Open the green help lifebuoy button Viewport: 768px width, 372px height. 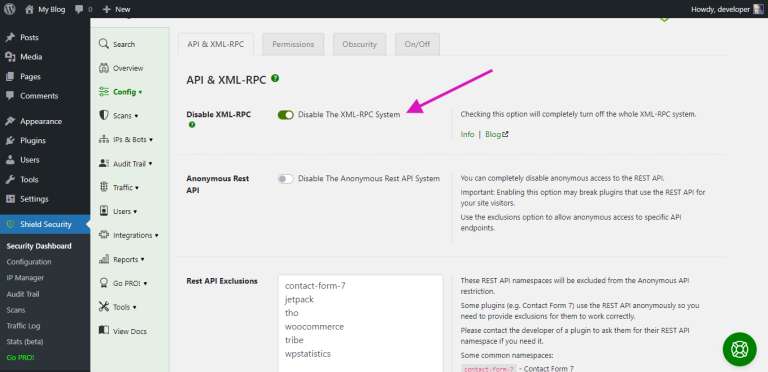point(740,349)
